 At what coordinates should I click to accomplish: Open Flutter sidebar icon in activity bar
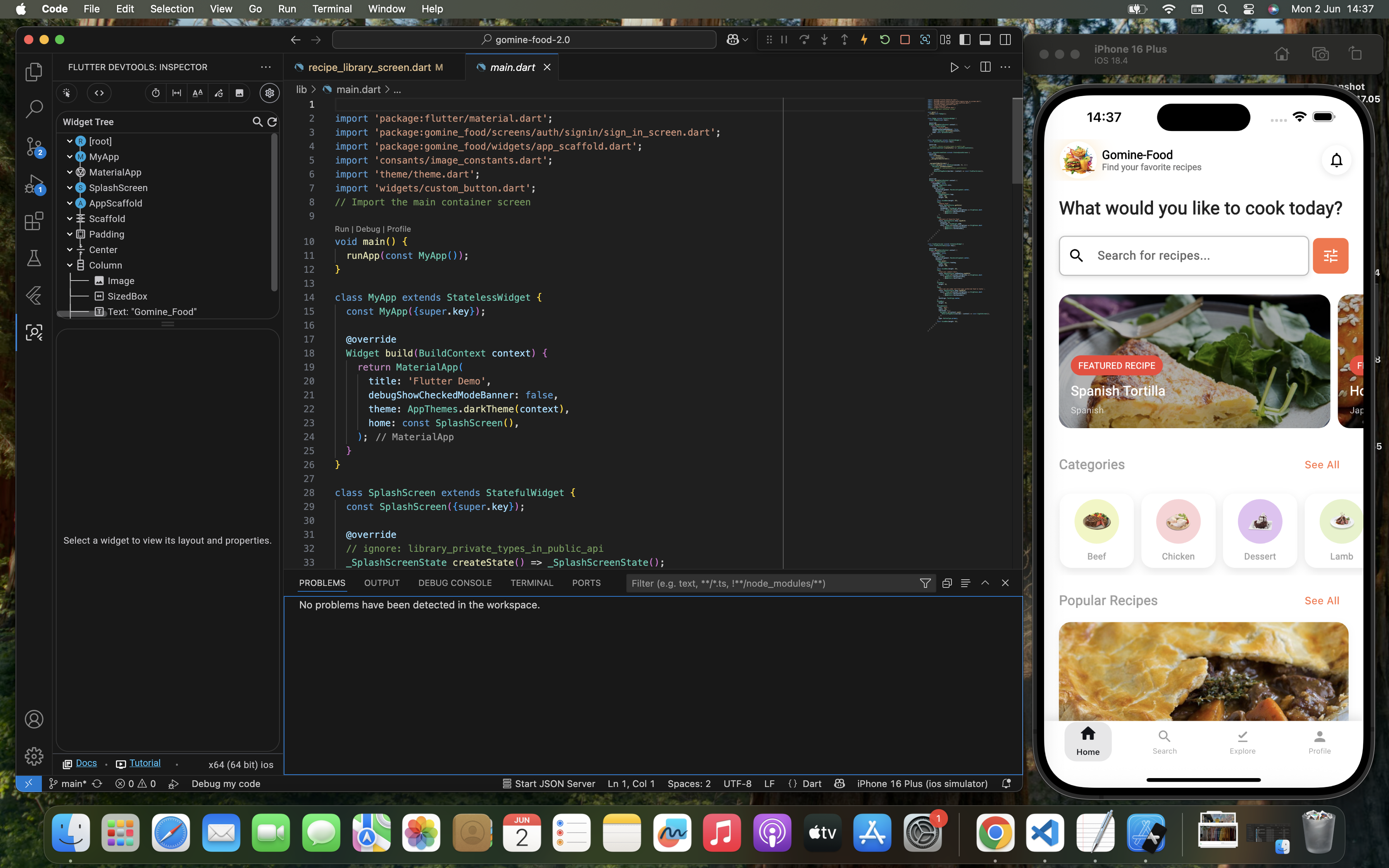(x=34, y=295)
